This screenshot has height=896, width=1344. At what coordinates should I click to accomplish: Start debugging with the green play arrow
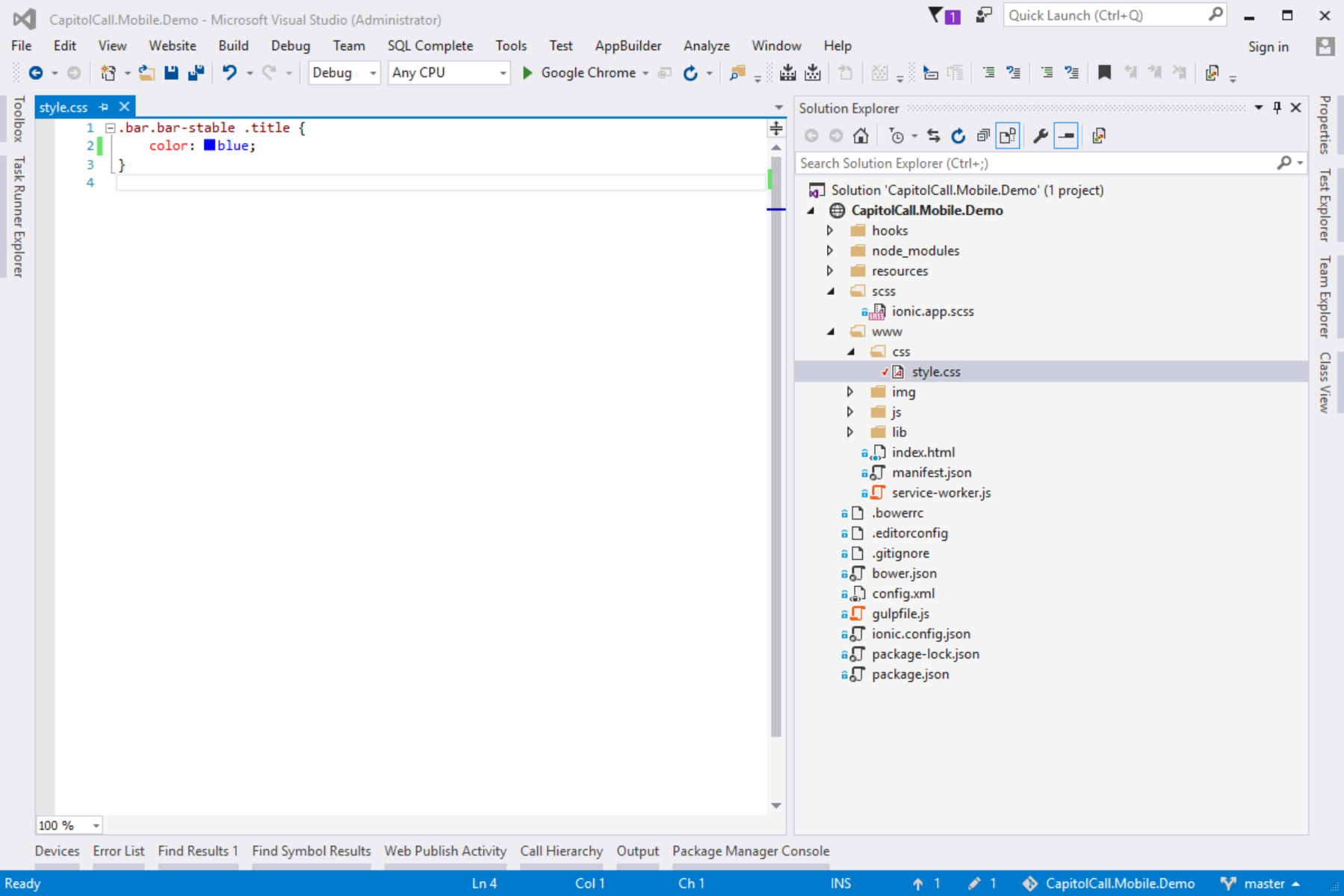click(527, 72)
